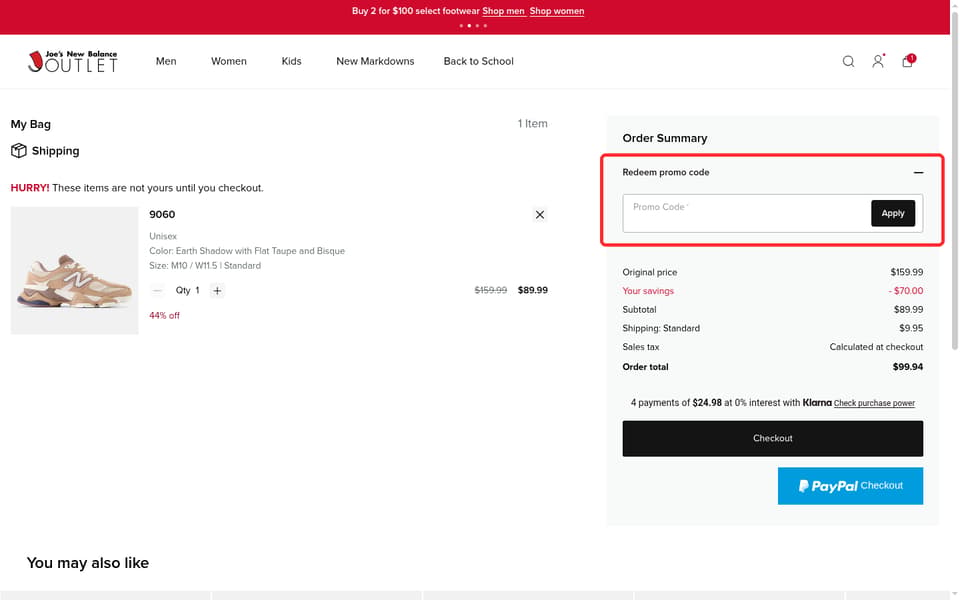Click the 'Shipping: Standard' line
The height and width of the screenshot is (600, 960).
pos(773,328)
